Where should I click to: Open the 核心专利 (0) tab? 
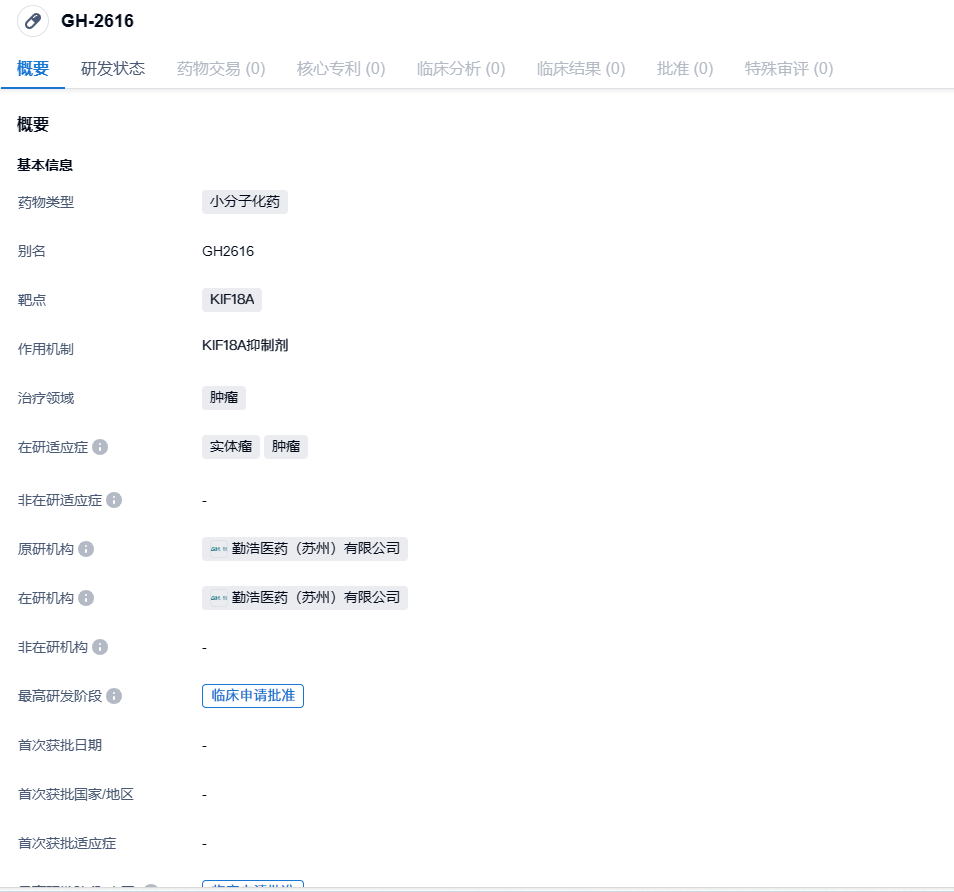point(341,68)
